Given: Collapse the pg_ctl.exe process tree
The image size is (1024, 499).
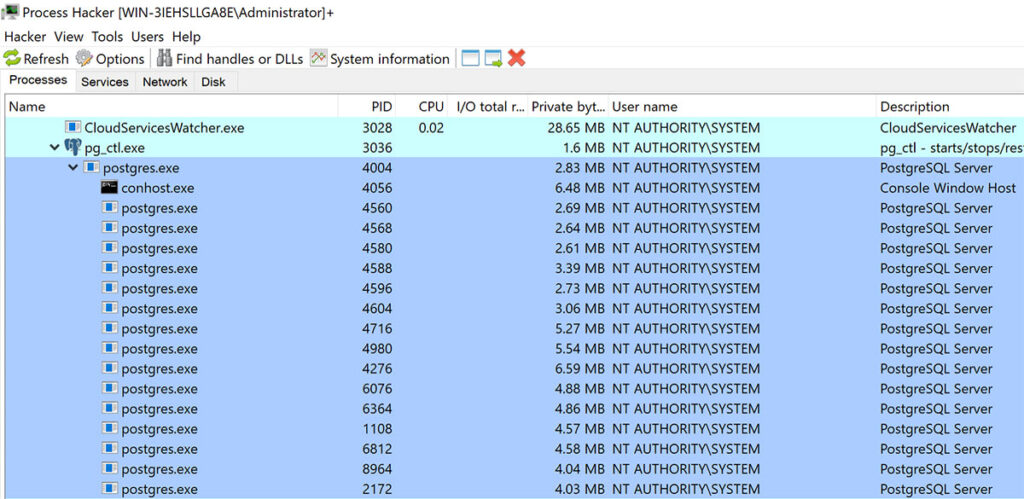Looking at the screenshot, I should 54,148.
